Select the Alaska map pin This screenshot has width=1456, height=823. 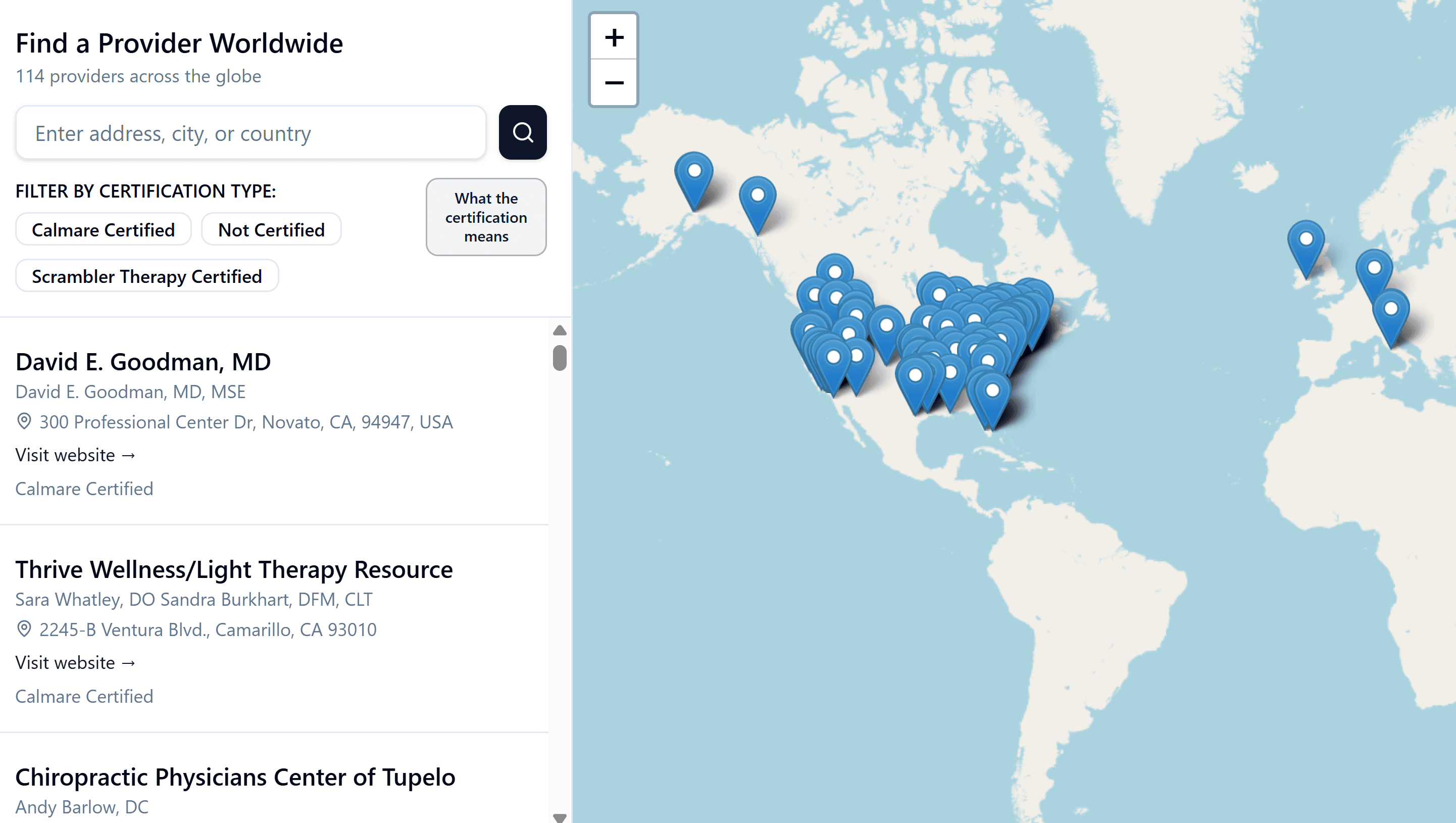(694, 181)
